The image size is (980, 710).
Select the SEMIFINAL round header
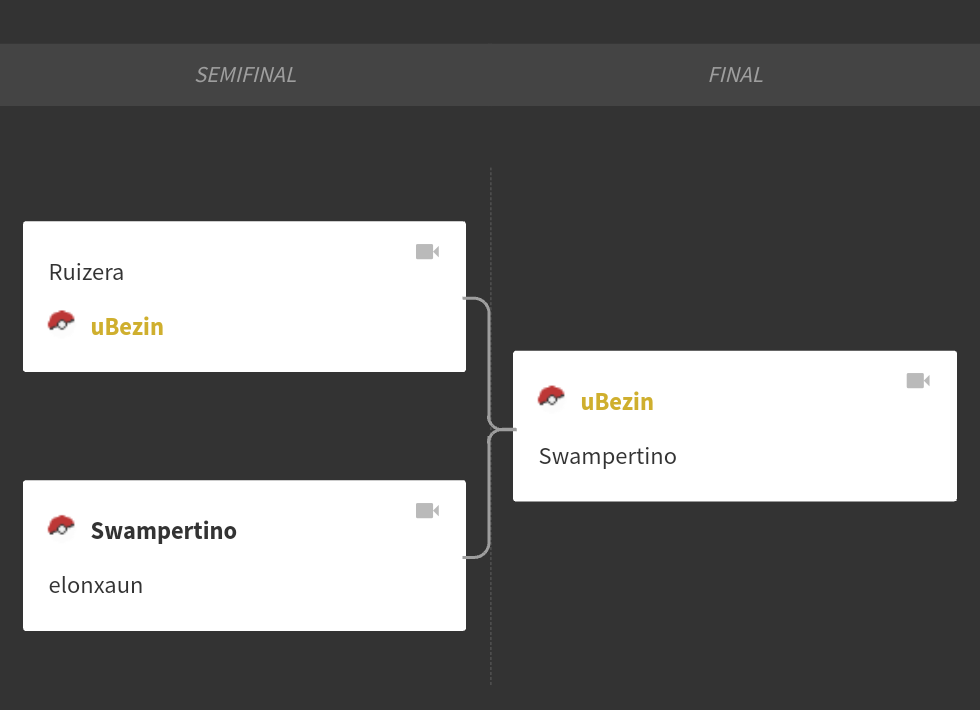click(246, 75)
